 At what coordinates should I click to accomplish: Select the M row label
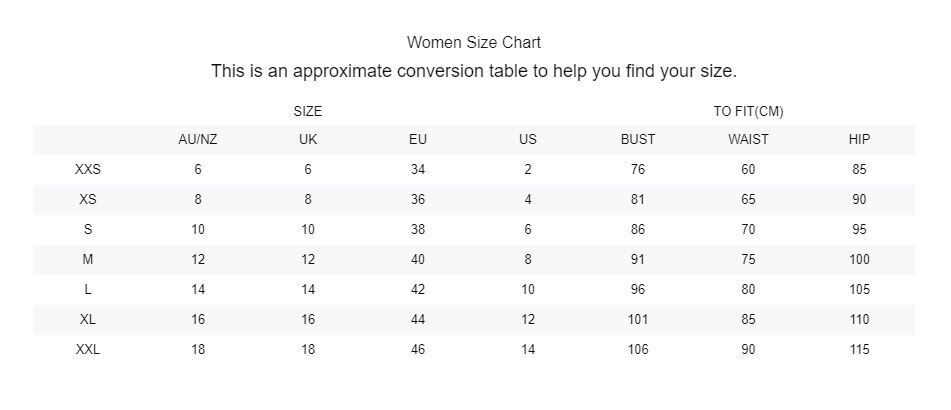(88, 259)
